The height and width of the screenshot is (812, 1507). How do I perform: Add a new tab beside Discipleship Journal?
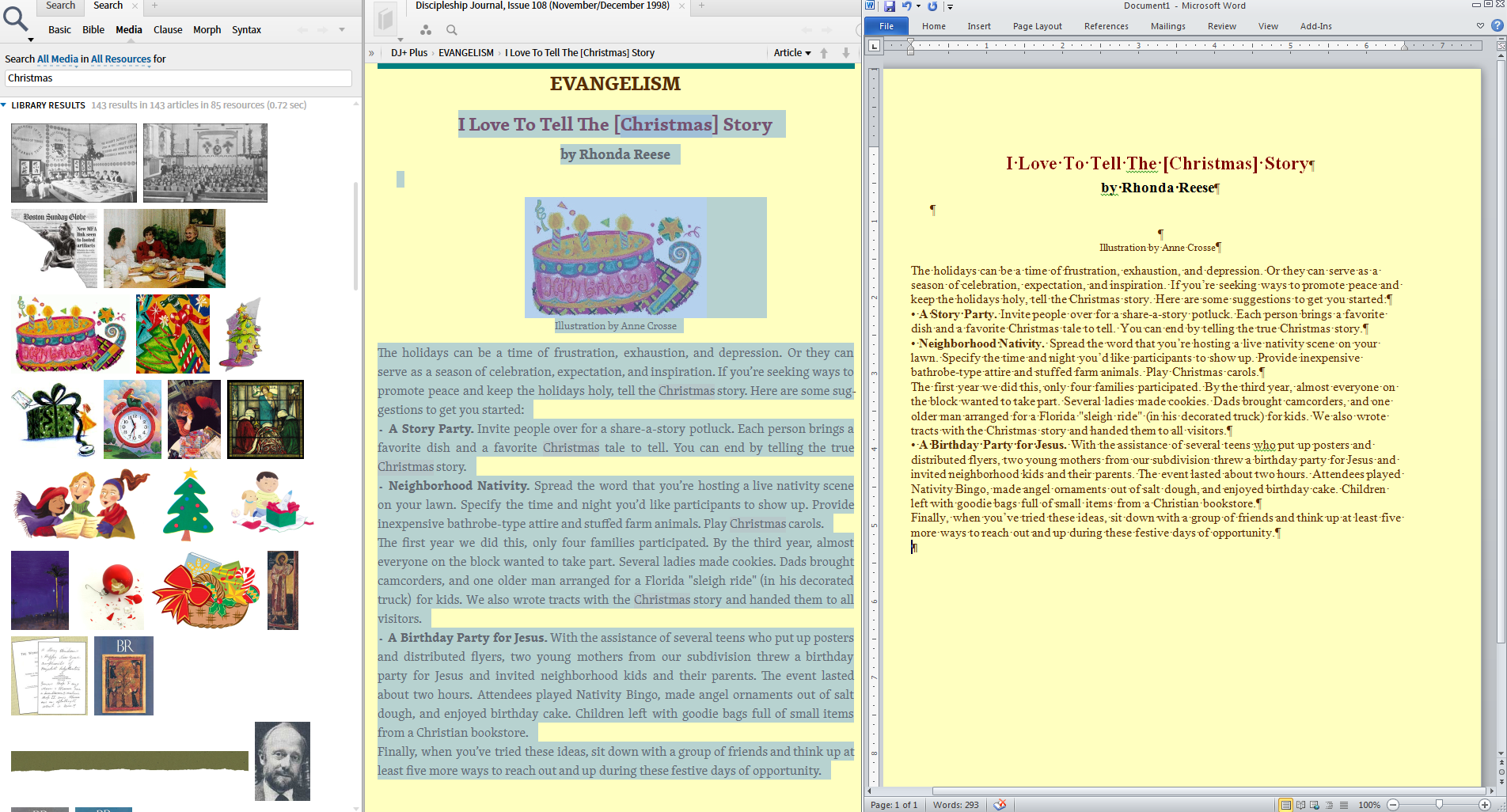701,6
